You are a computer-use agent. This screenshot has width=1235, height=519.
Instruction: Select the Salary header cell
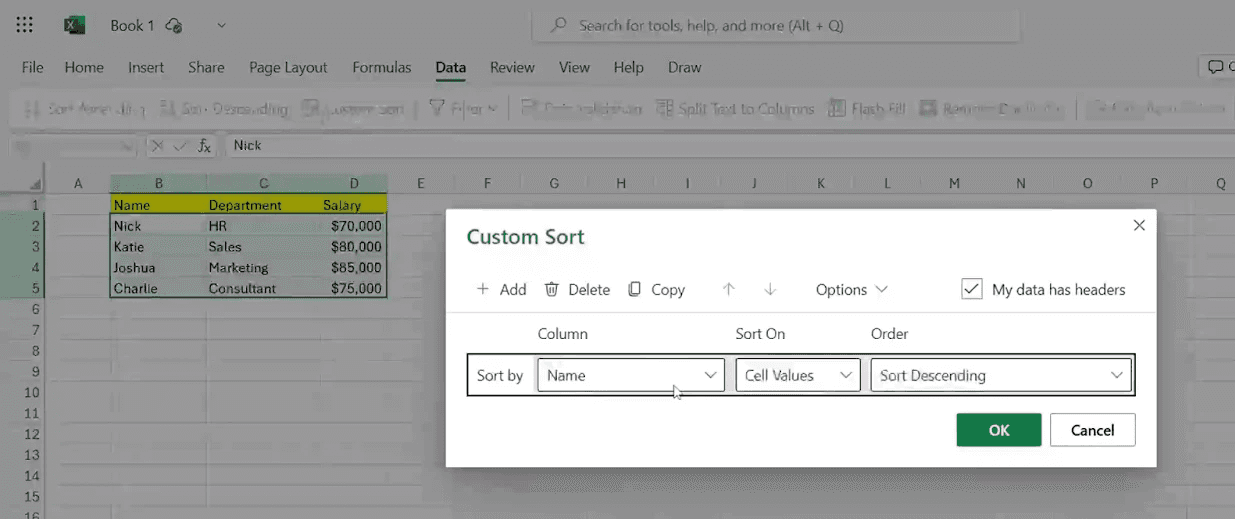tap(353, 204)
